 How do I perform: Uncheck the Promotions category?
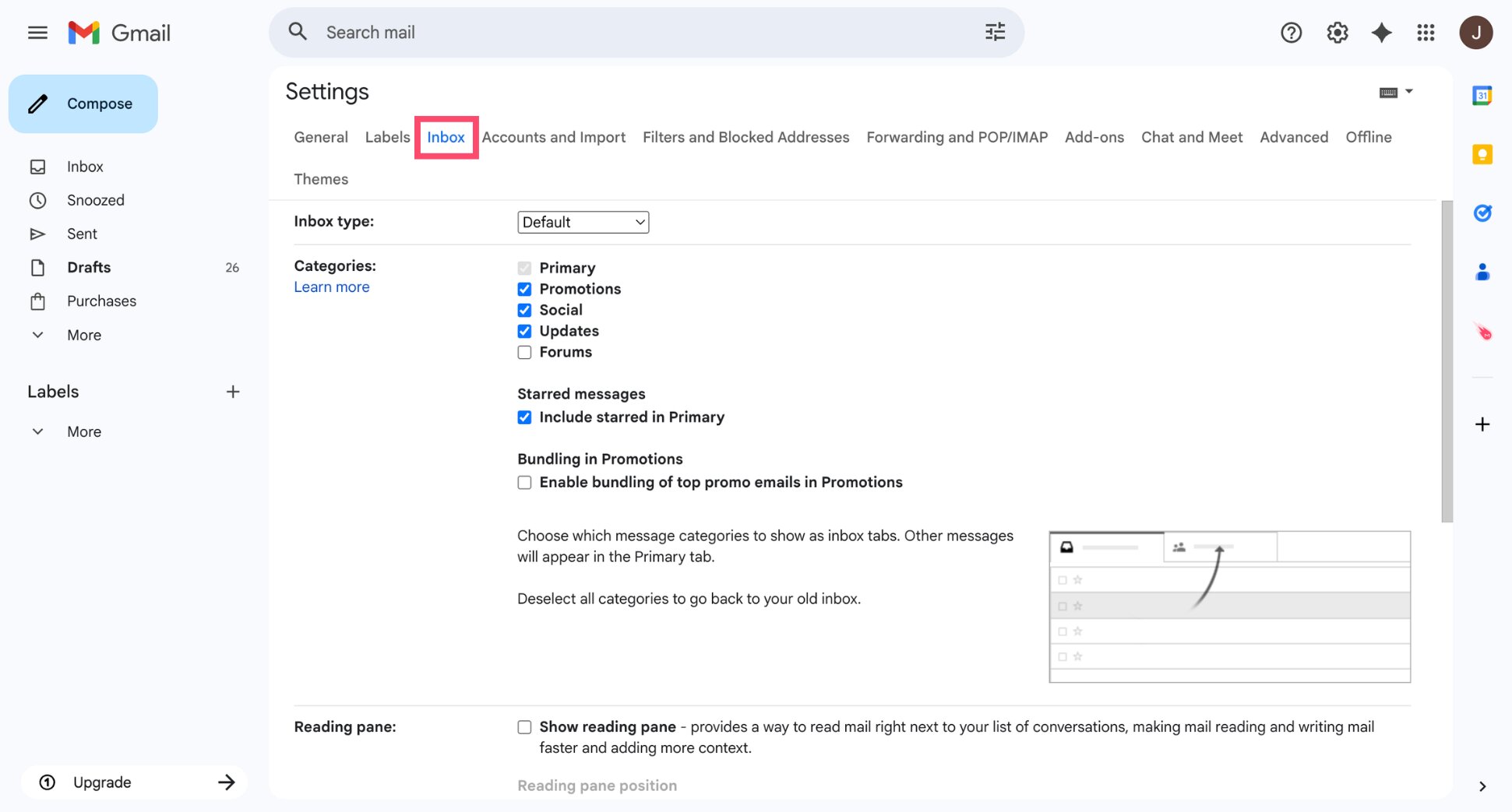click(524, 289)
